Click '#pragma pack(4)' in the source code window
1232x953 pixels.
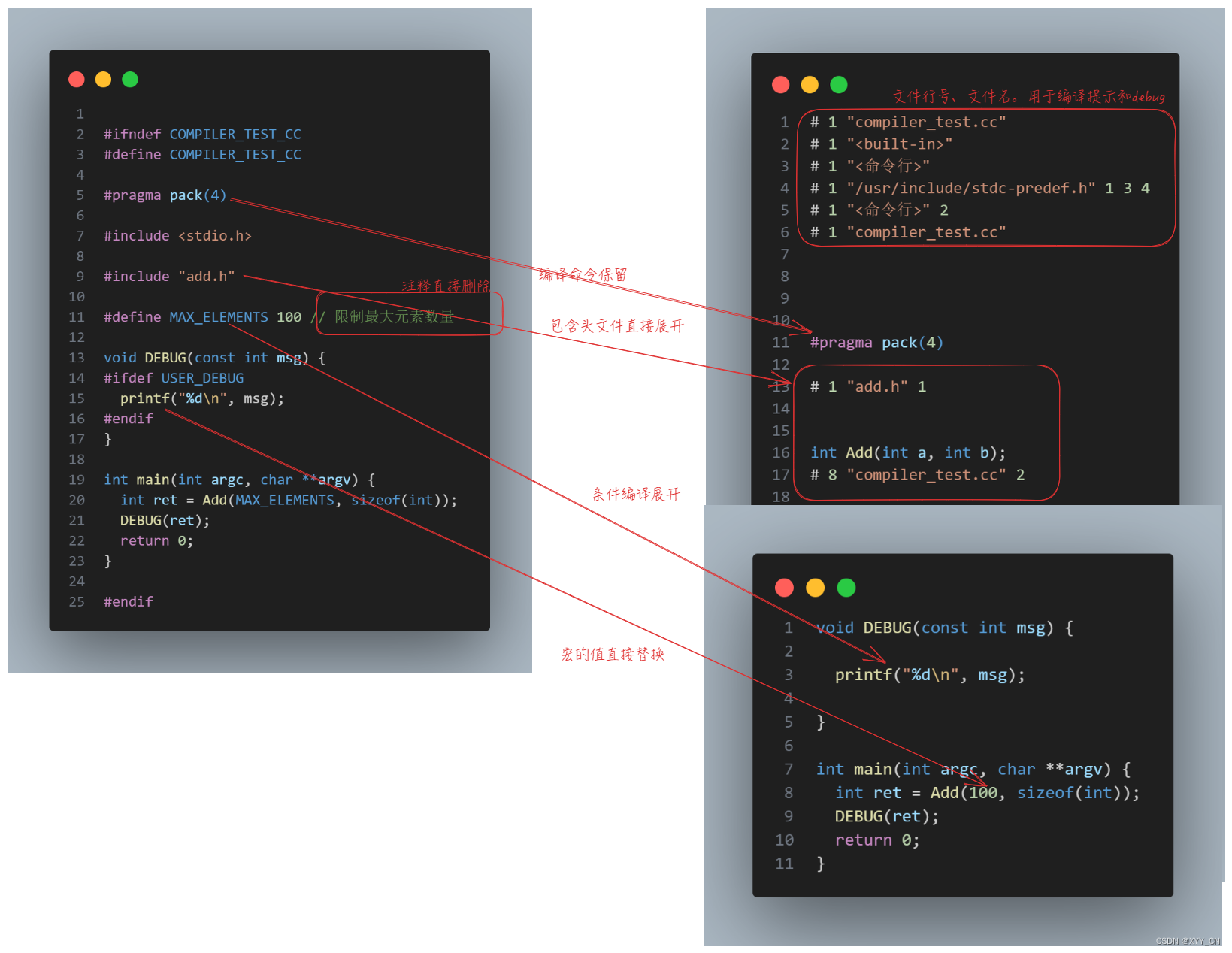pyautogui.click(x=165, y=195)
